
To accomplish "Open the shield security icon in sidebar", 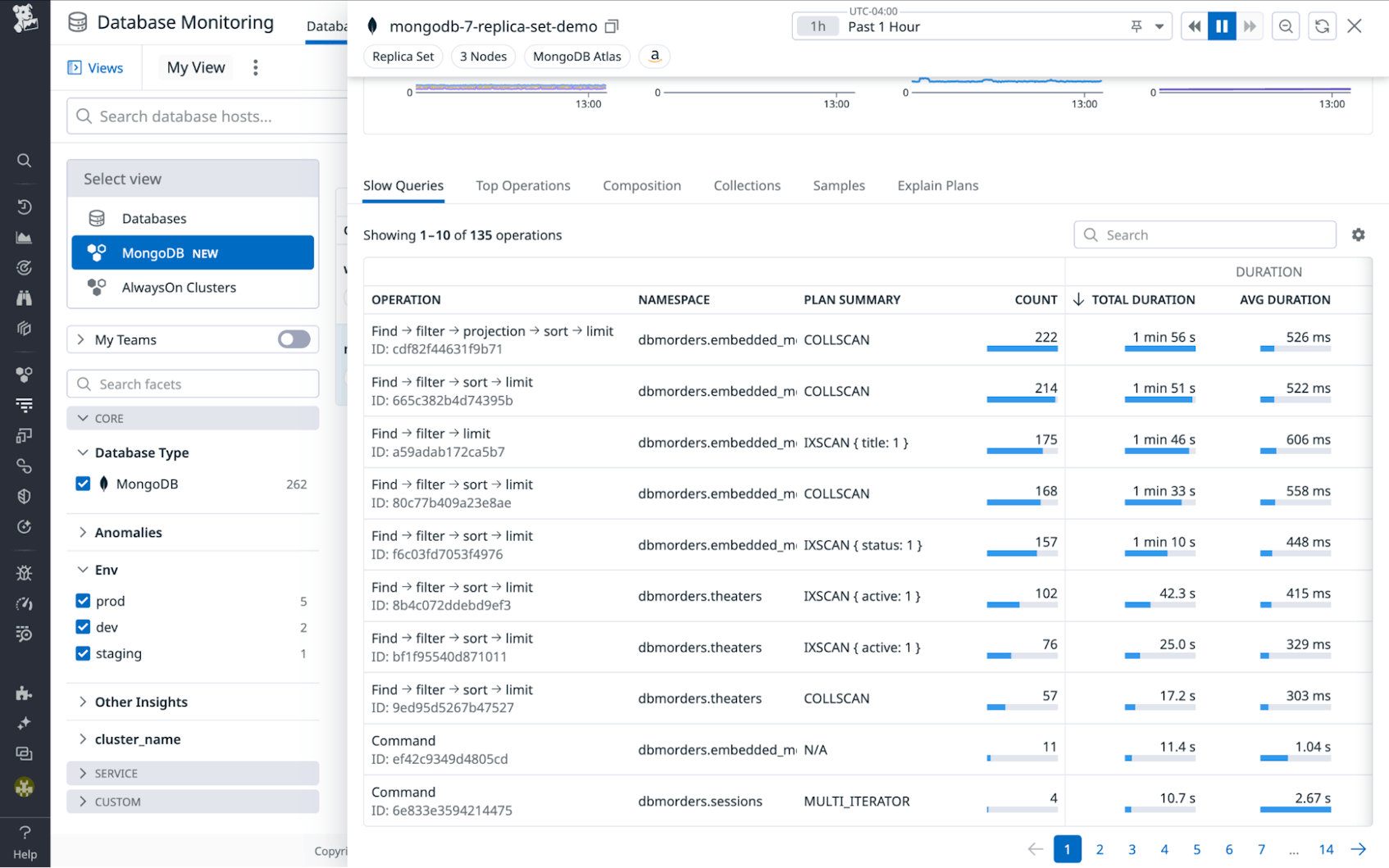I will [25, 496].
